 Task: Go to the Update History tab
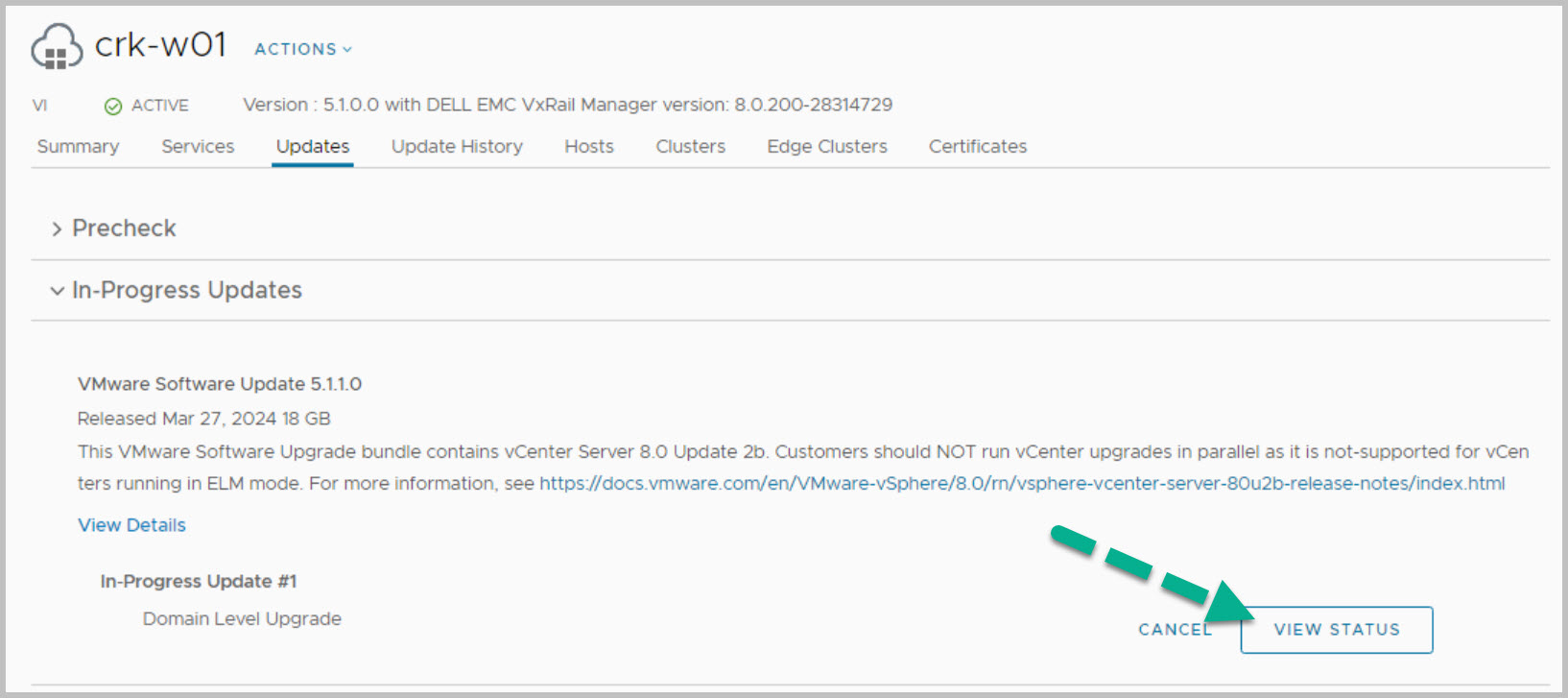tap(457, 146)
